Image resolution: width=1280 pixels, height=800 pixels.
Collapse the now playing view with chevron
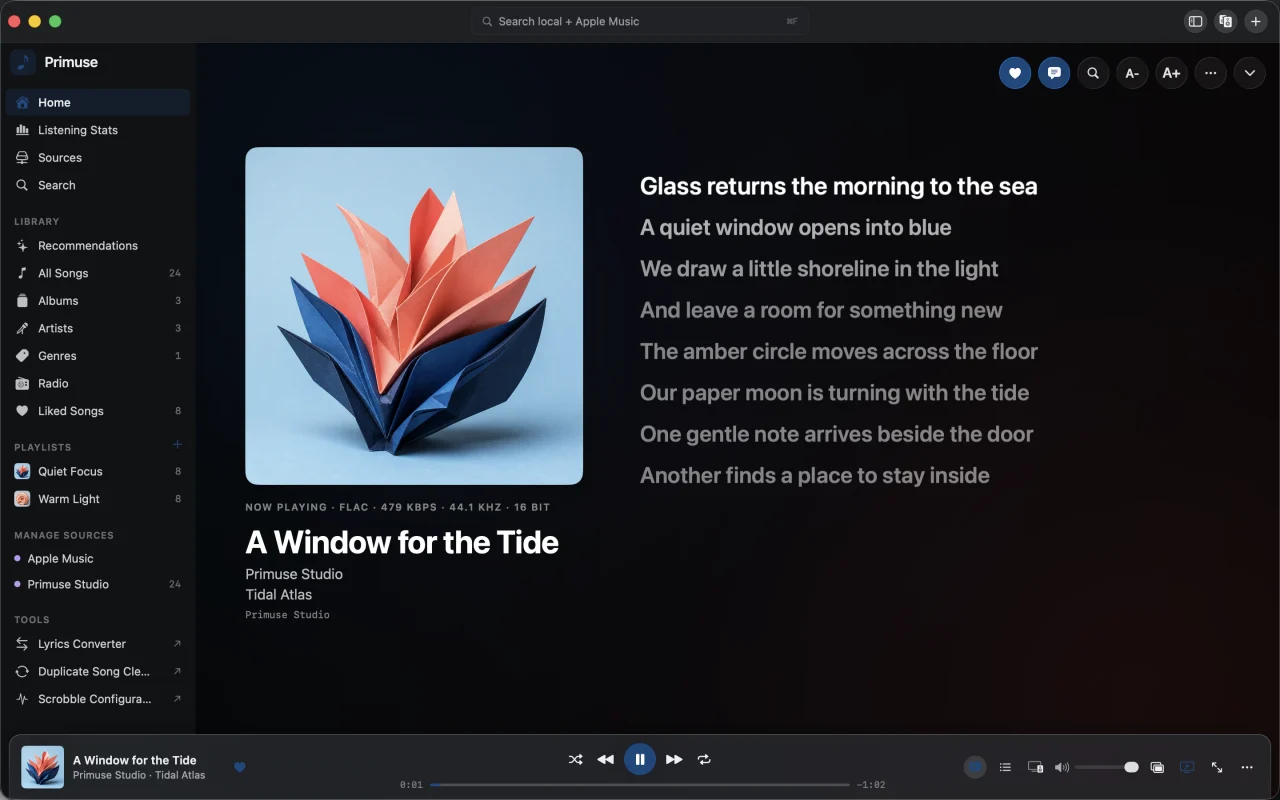pos(1250,73)
